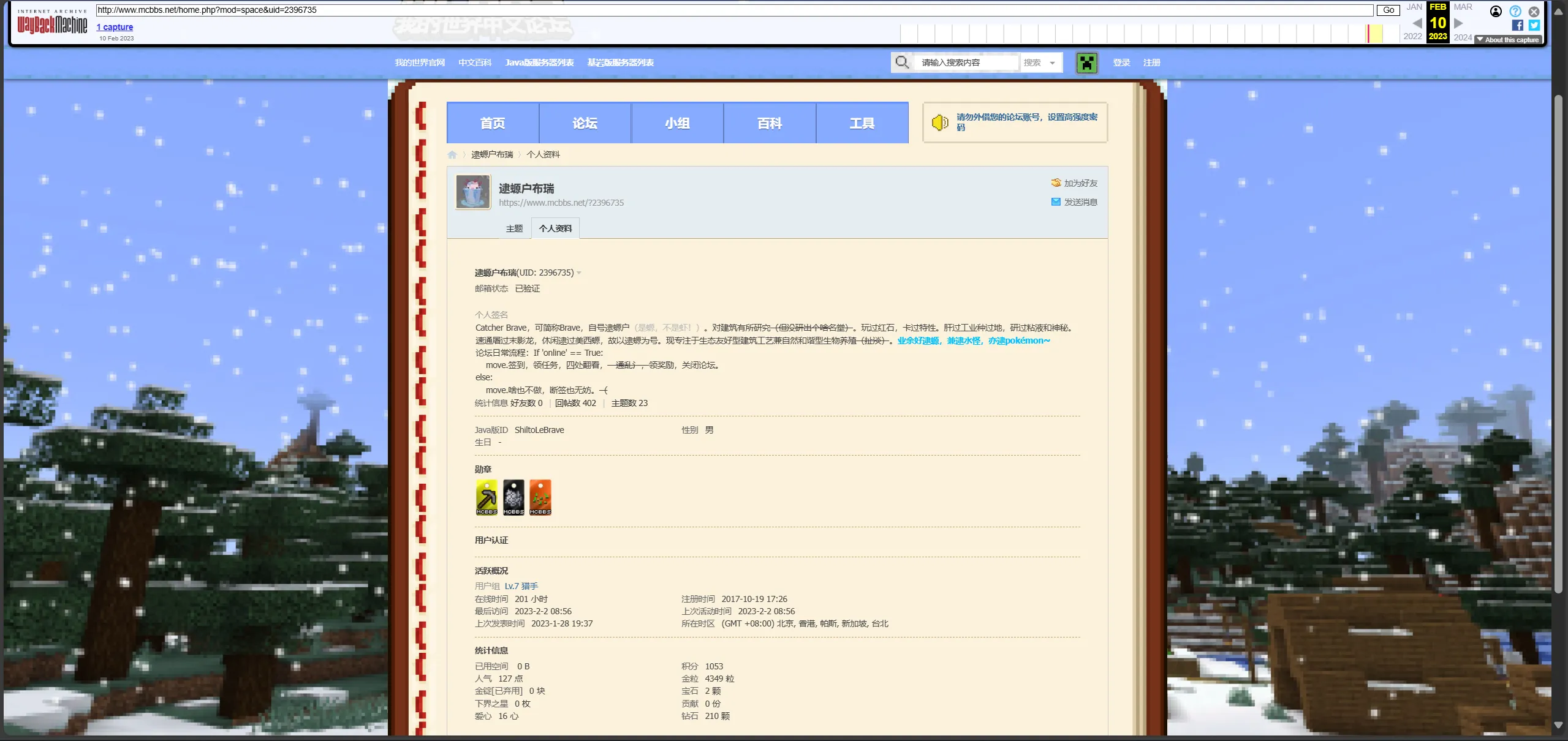This screenshot has height=741, width=1568.
Task: Click the security notice announcement text
Action: (1027, 122)
